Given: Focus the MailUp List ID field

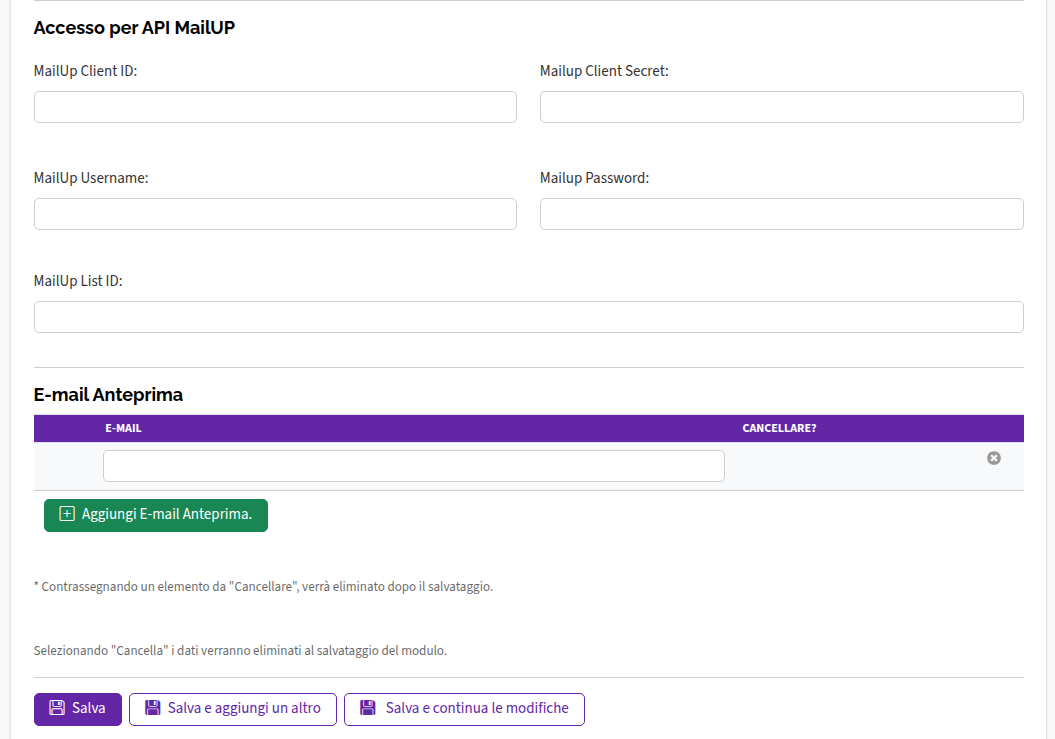Looking at the screenshot, I should tap(529, 317).
